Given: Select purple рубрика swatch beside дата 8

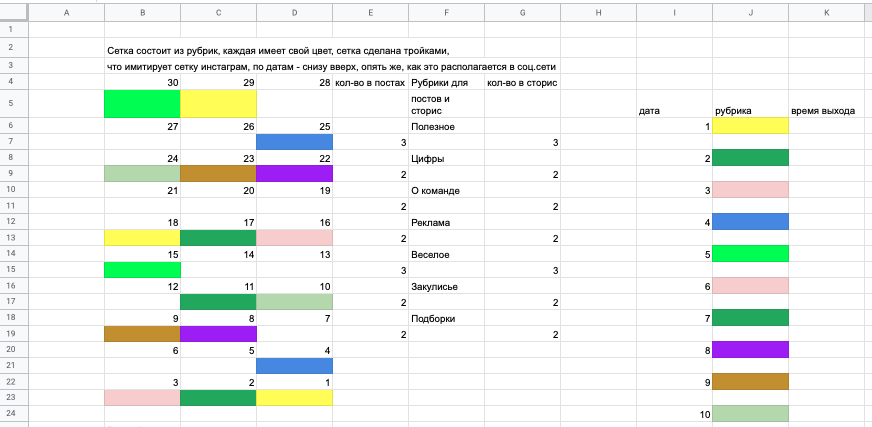Looking at the screenshot, I should pos(751,350).
